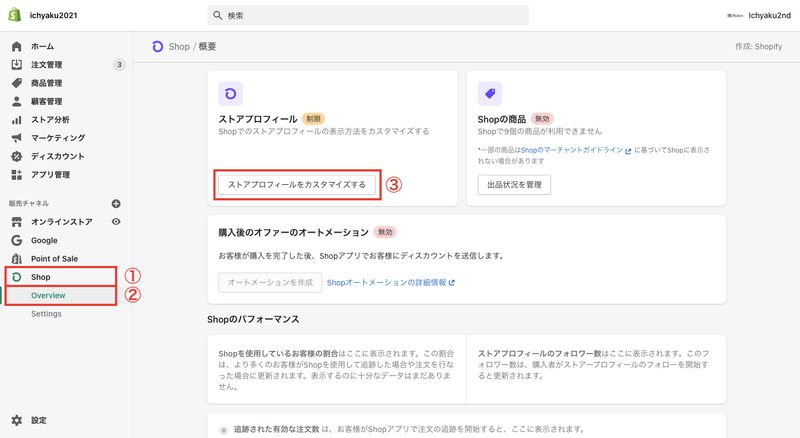Click 無効 badge on 購入後のオファー
800x438 pixels.
click(x=385, y=232)
